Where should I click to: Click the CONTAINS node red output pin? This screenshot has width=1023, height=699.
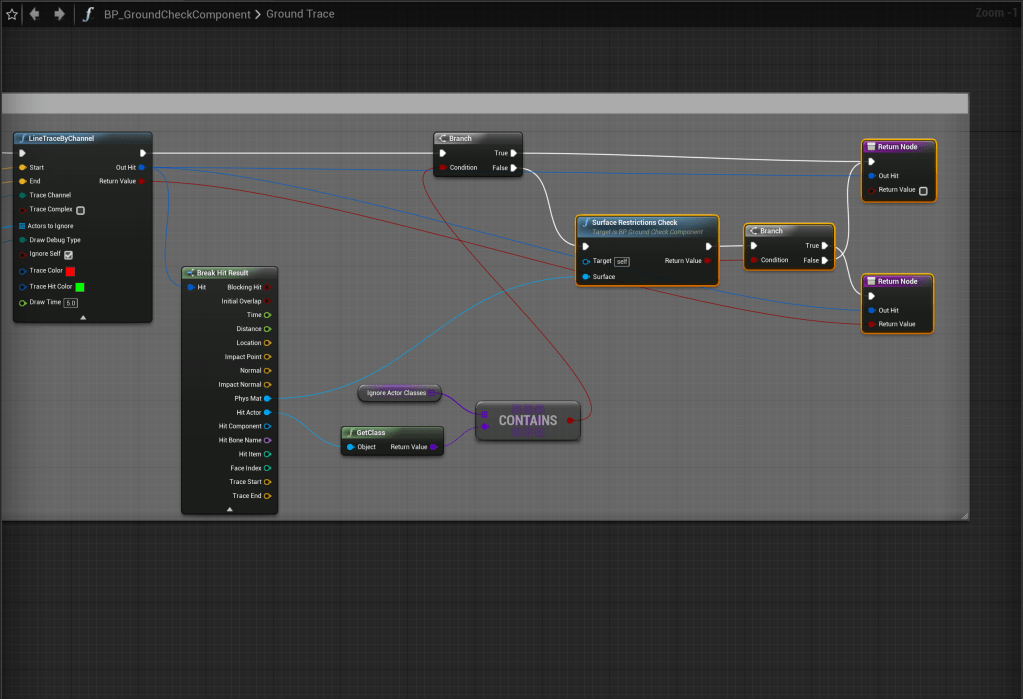(x=570, y=420)
